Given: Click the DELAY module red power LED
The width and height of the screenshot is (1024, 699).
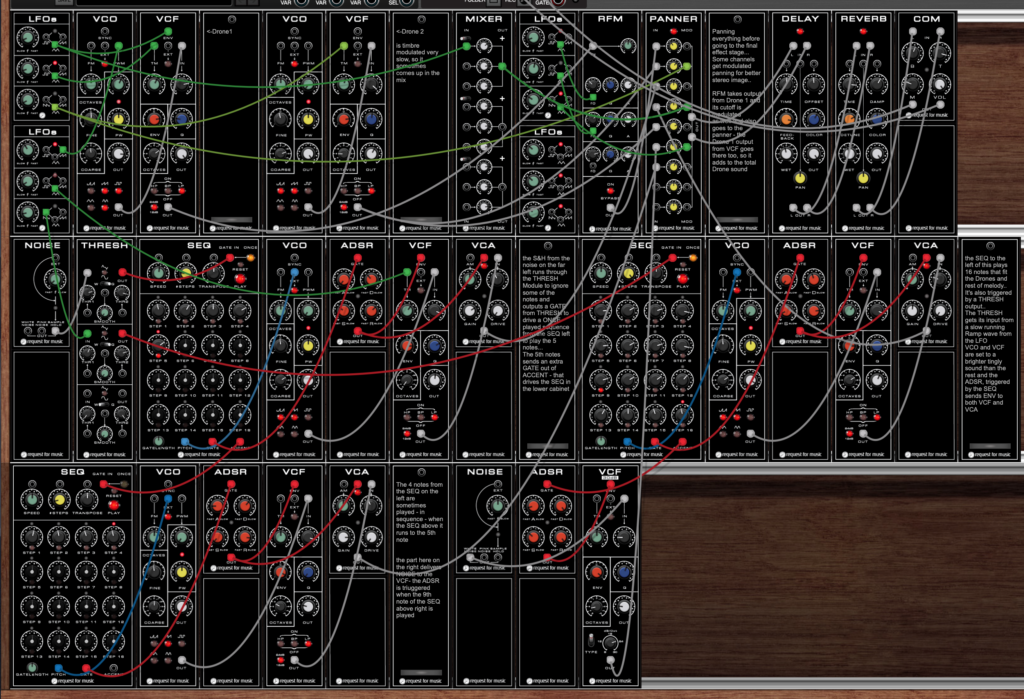Looking at the screenshot, I should (800, 32).
